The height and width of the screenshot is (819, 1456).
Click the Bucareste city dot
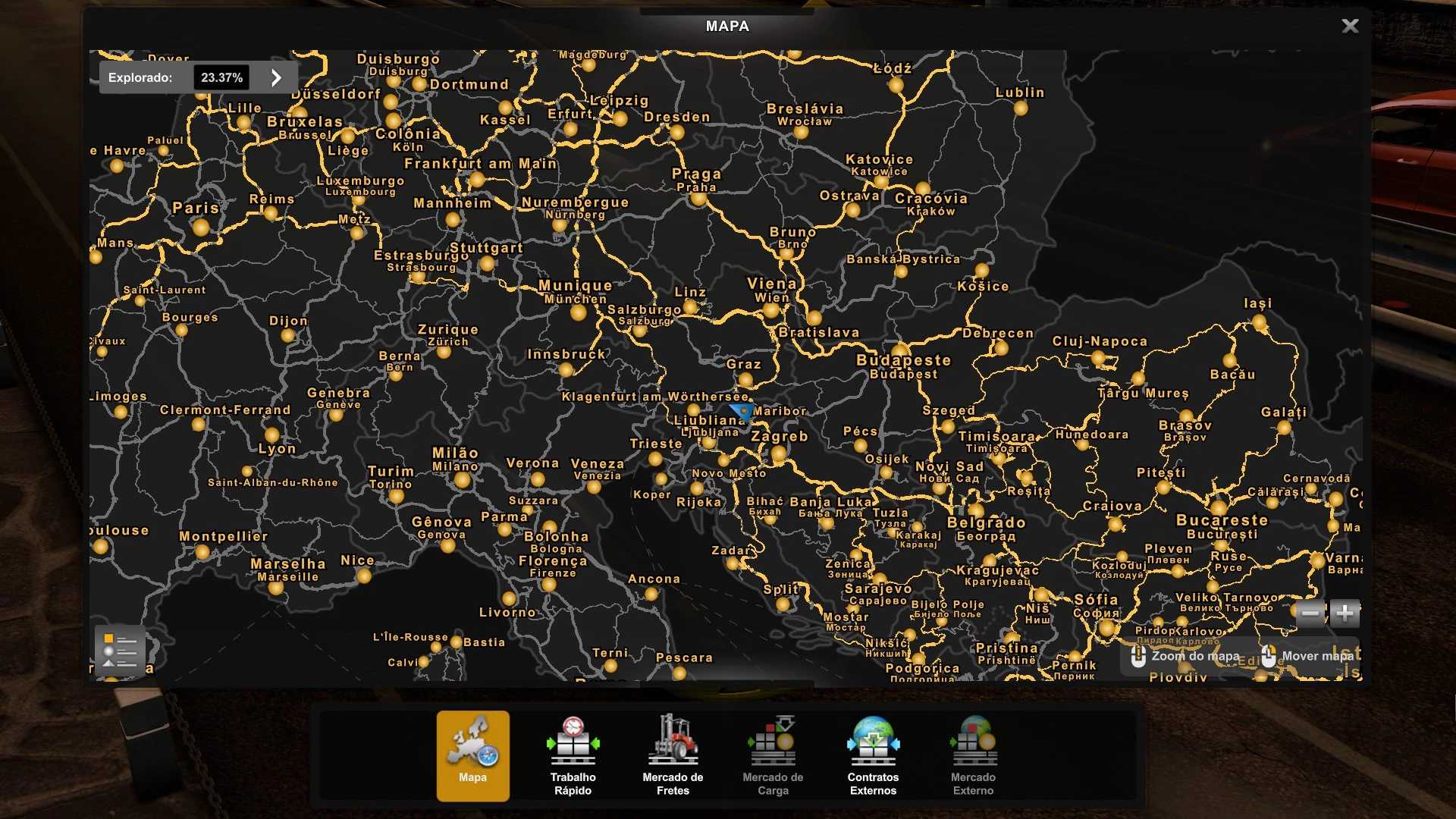pyautogui.click(x=1219, y=507)
